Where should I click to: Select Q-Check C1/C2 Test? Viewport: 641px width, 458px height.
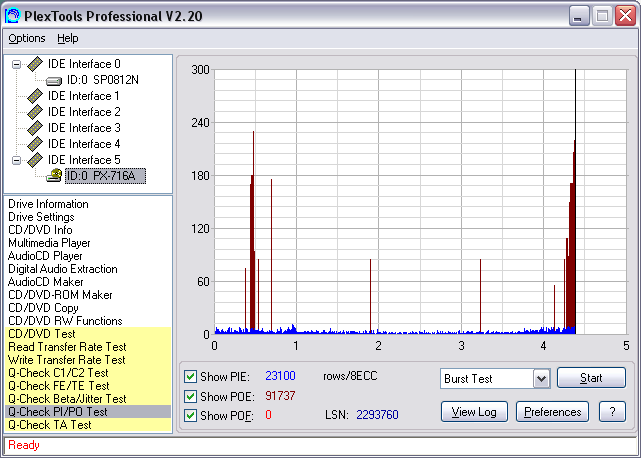[88, 373]
